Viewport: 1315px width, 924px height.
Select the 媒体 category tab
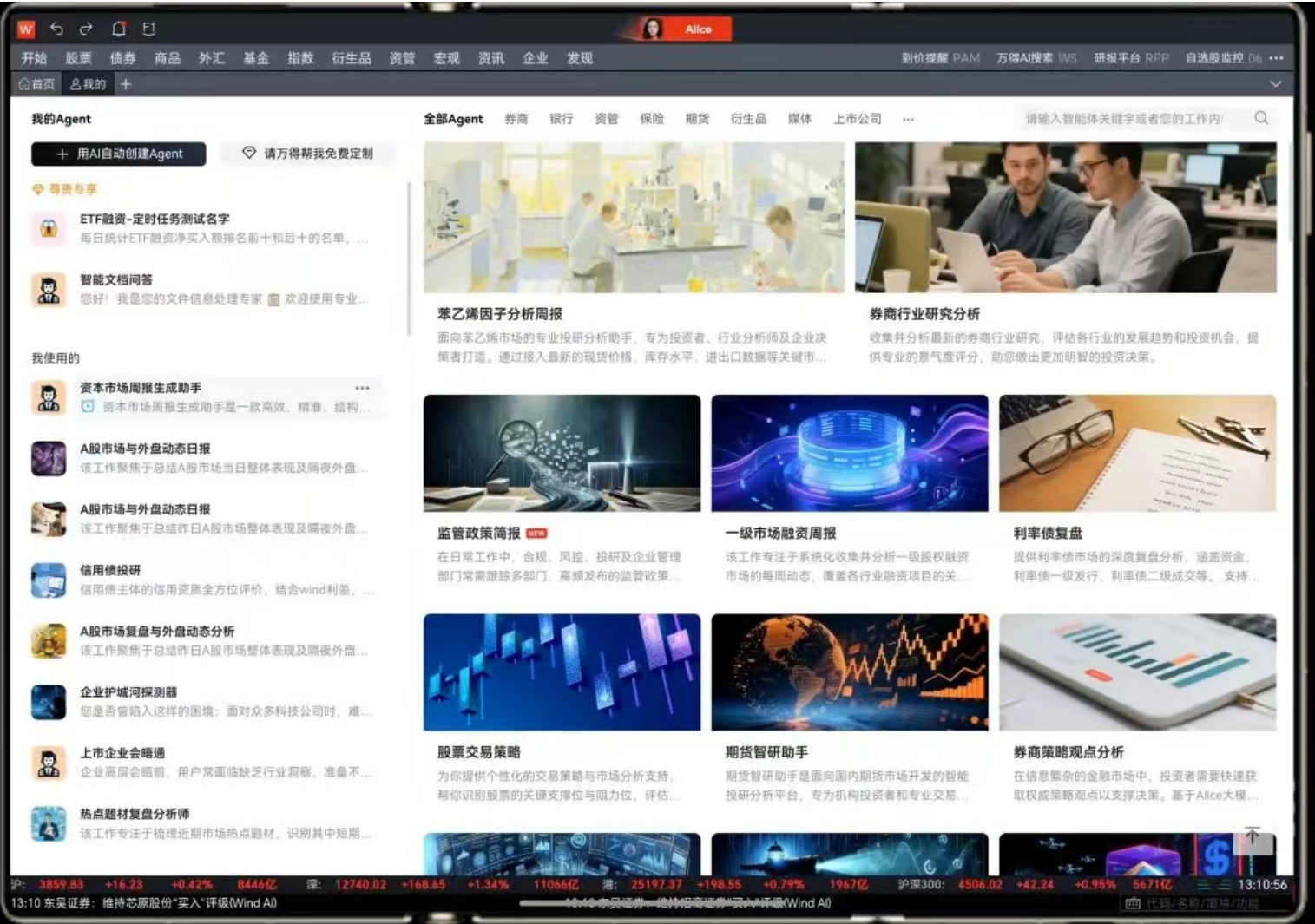800,119
